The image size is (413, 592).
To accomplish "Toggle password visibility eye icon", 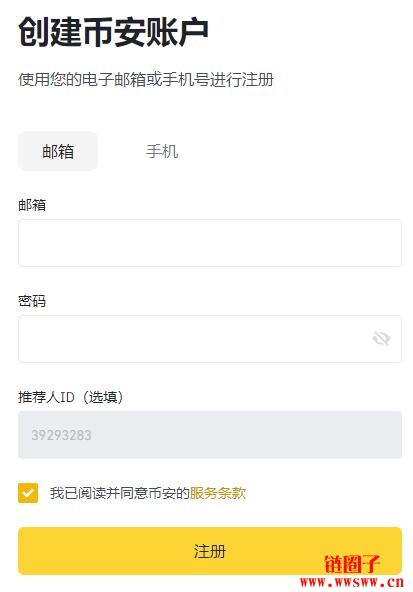I will point(381,338).
